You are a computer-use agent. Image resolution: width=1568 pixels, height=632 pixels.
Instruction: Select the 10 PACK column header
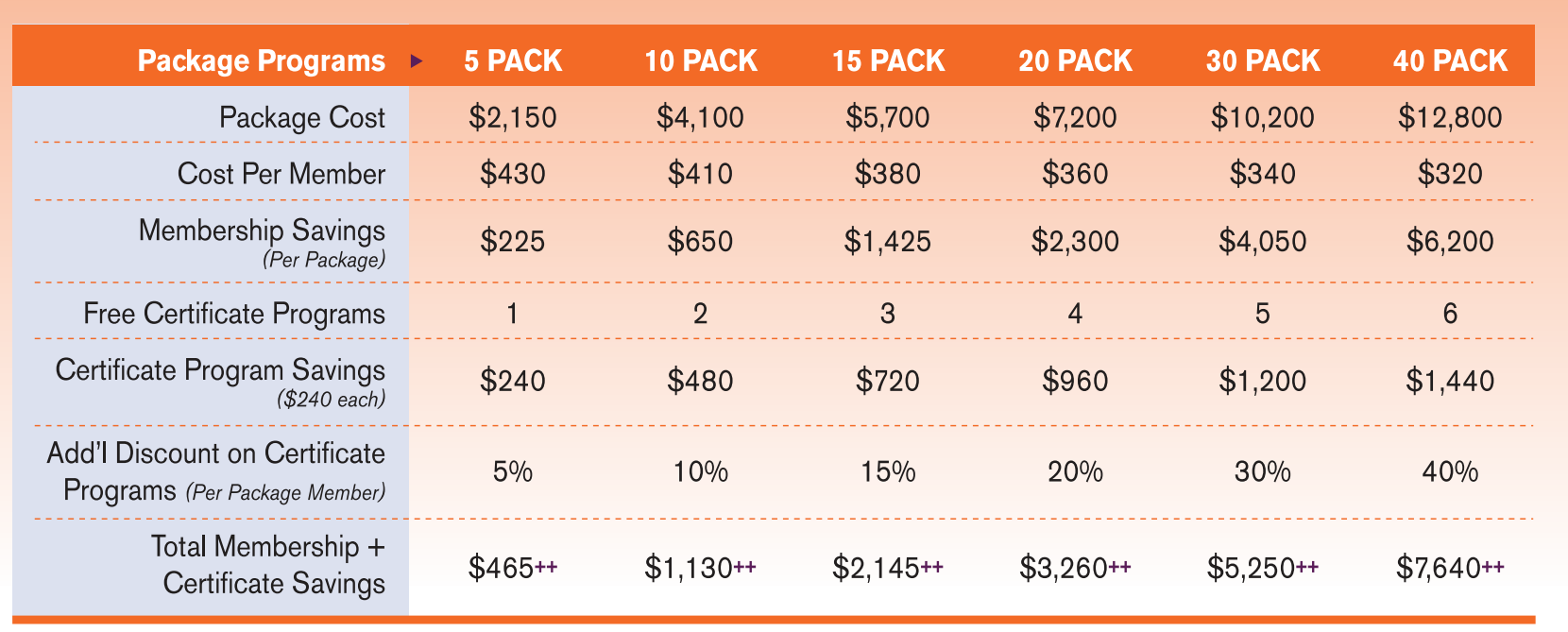pyautogui.click(x=700, y=61)
